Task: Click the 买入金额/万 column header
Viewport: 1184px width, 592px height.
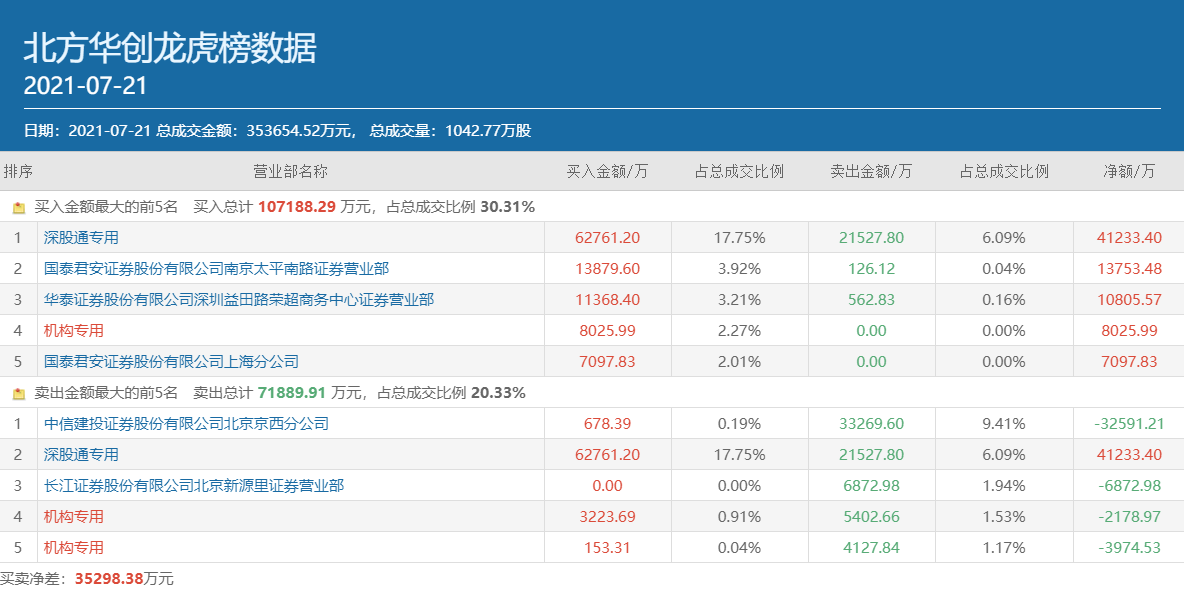Action: pos(607,171)
